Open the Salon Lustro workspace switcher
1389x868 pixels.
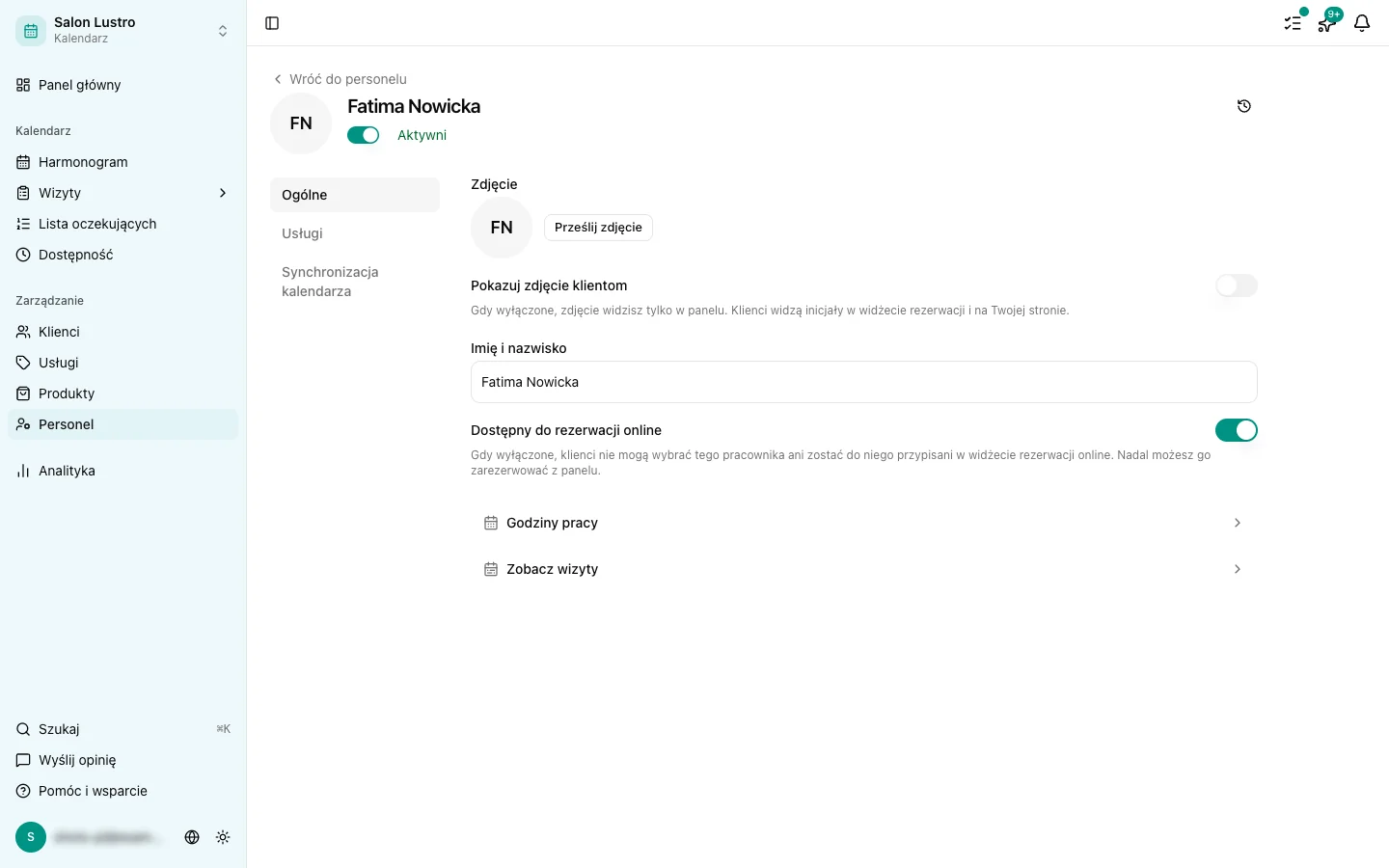click(x=123, y=31)
